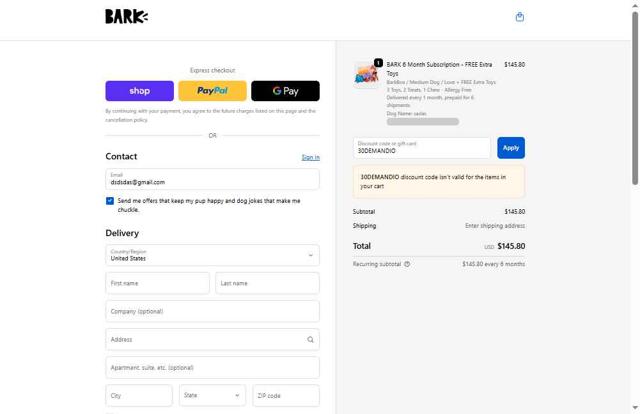
Task: Click the BARK subscription product thumbnail
Action: 366,74
